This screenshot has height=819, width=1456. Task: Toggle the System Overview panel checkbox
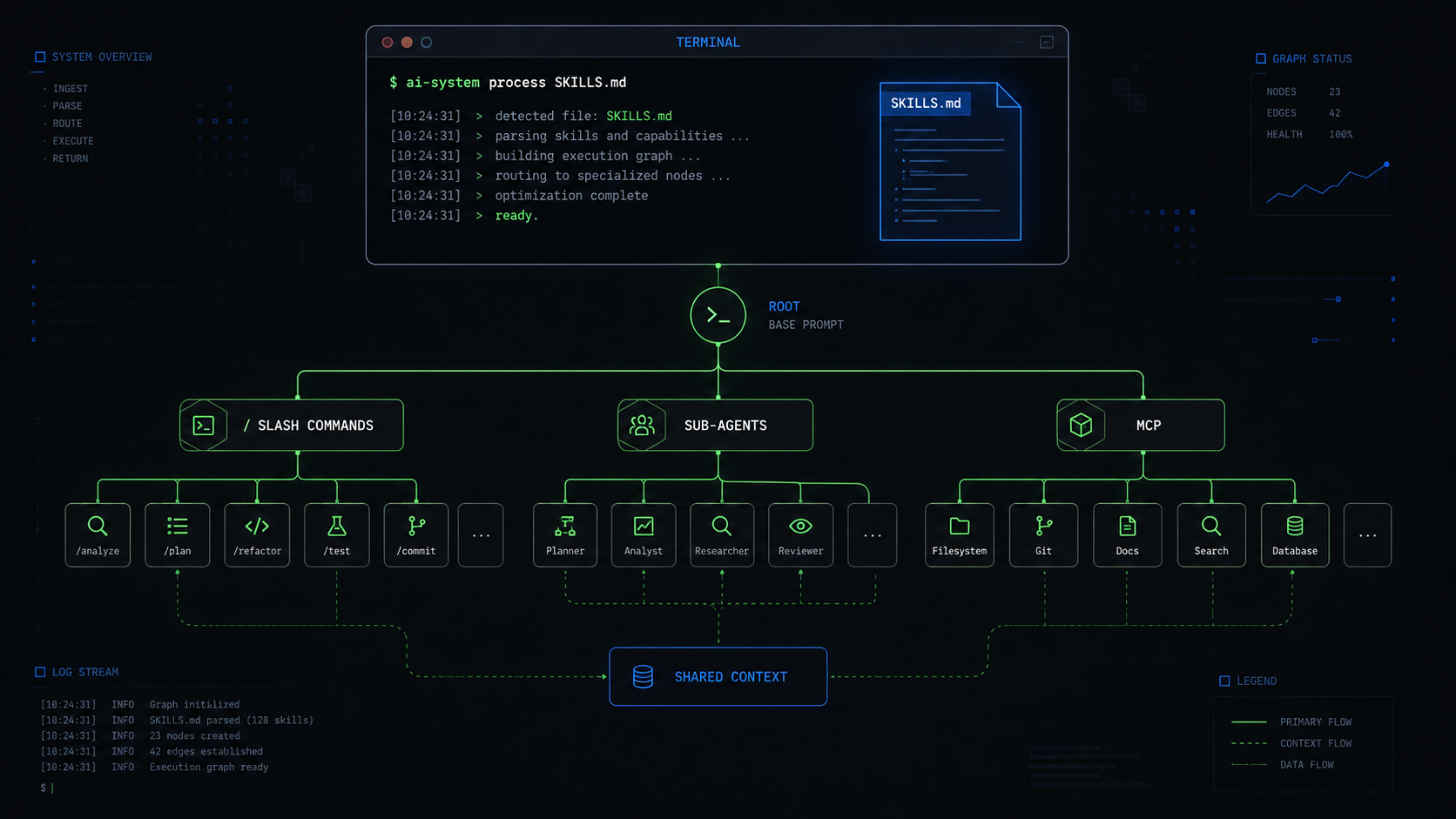tap(40, 57)
